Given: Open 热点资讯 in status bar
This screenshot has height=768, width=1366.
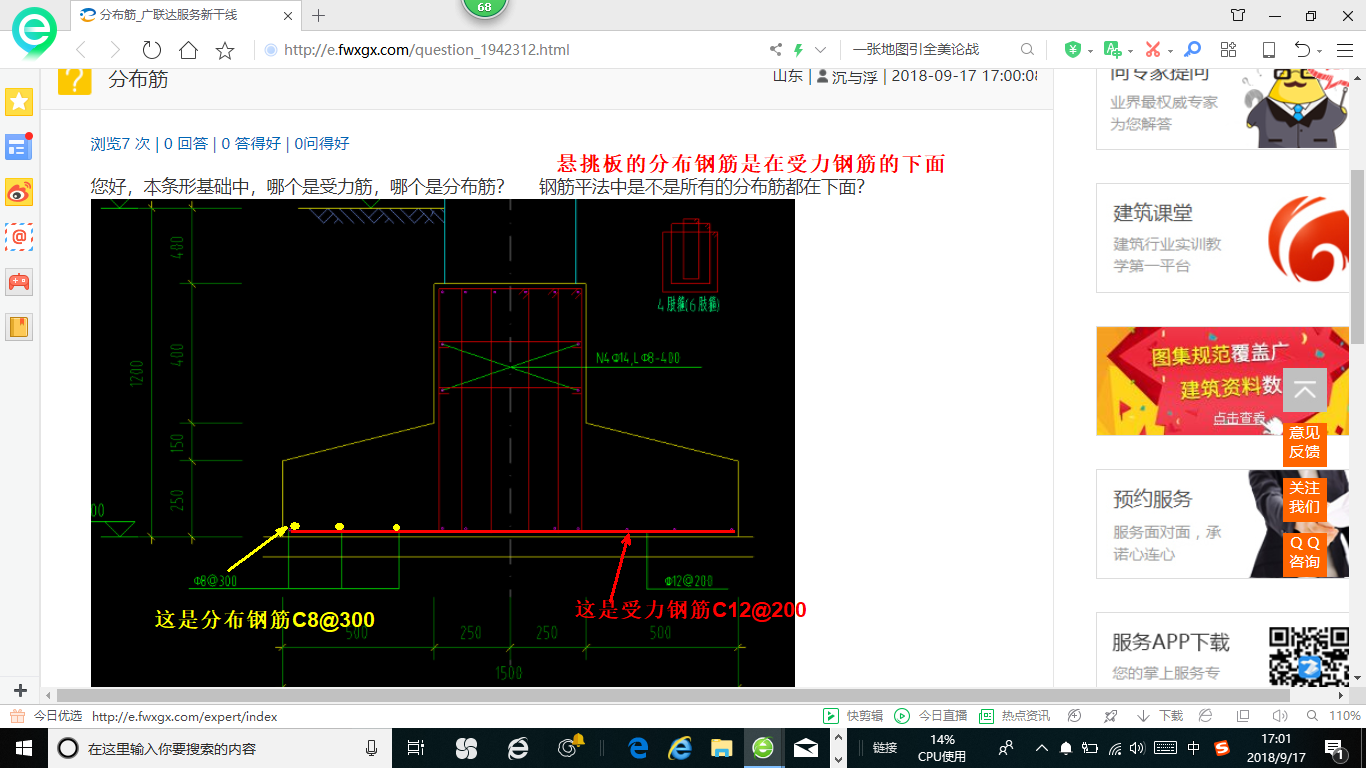Looking at the screenshot, I should point(1014,716).
